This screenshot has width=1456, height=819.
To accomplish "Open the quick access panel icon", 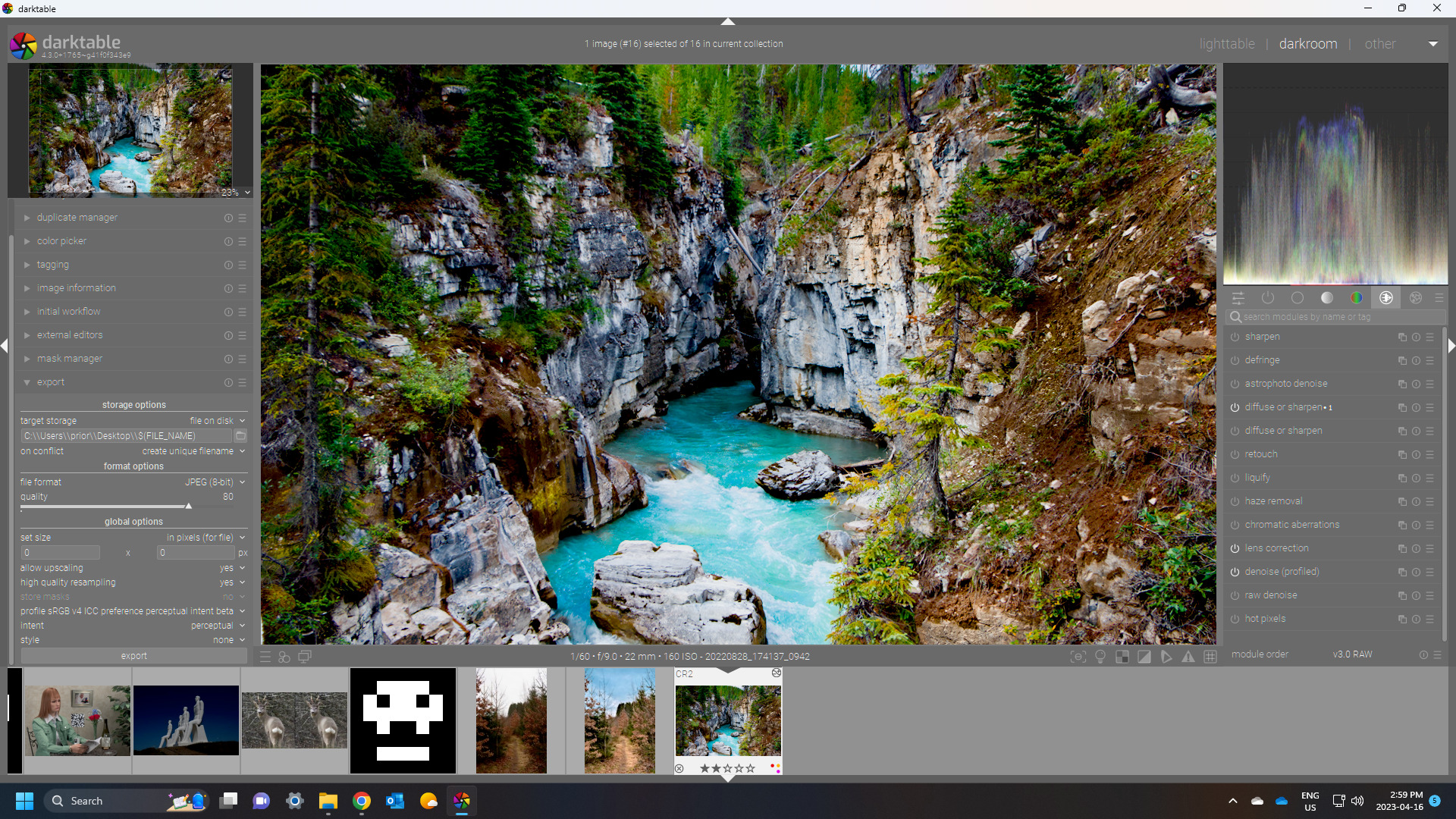I will [1238, 298].
